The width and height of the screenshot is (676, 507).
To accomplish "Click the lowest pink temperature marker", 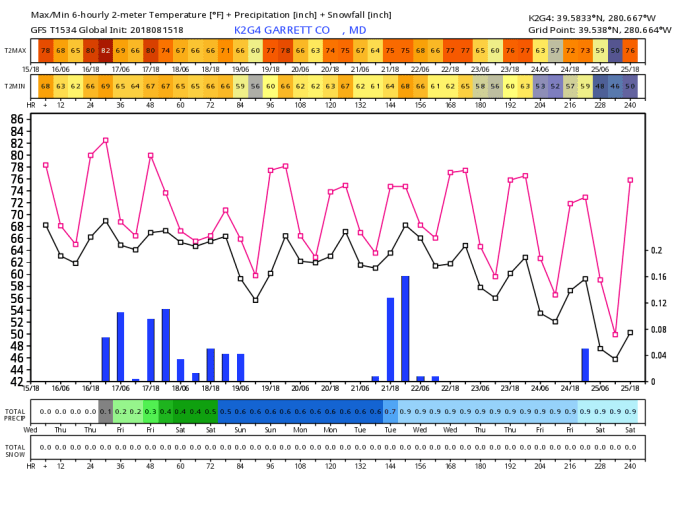I will (x=615, y=334).
